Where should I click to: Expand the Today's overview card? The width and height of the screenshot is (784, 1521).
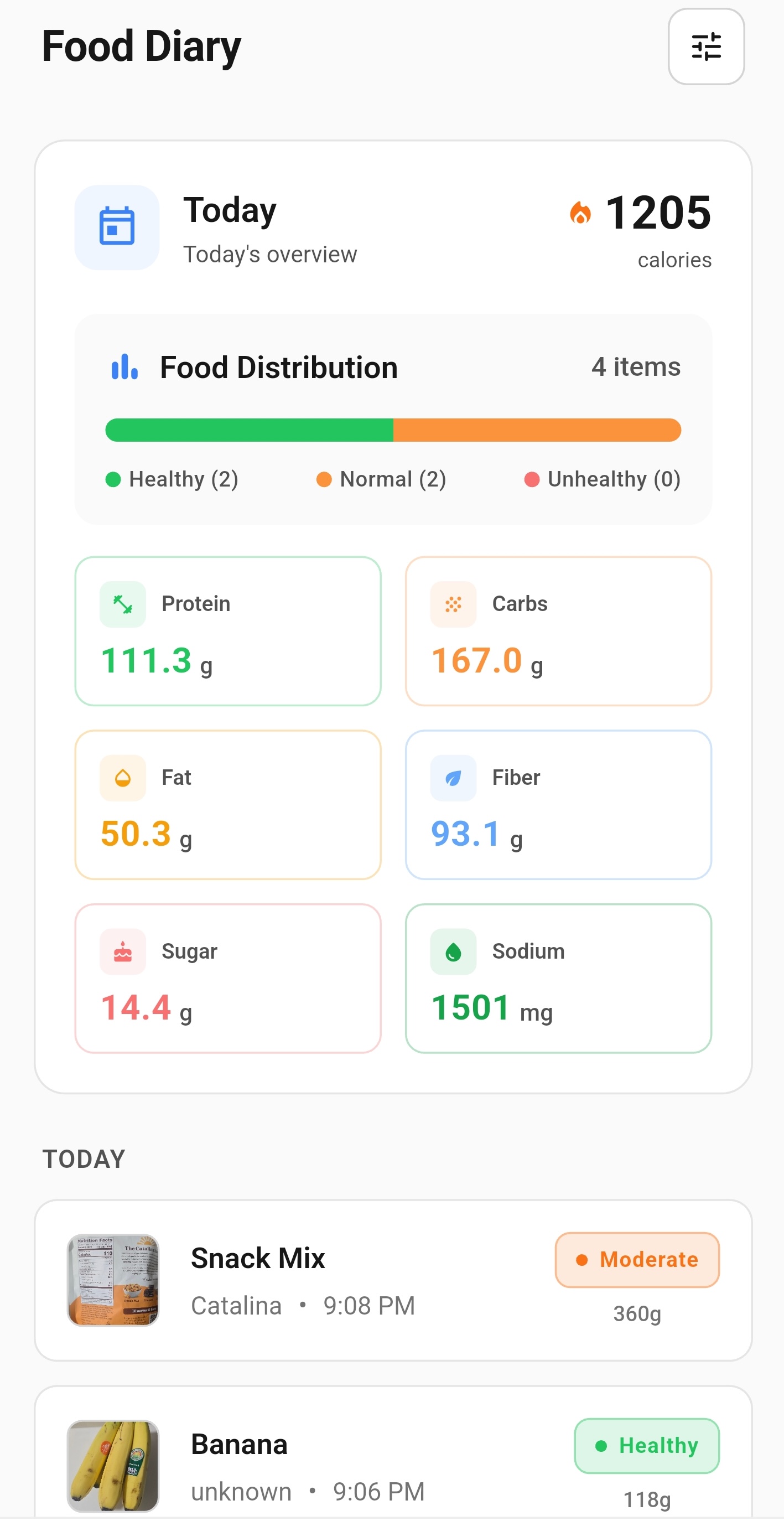270,254
